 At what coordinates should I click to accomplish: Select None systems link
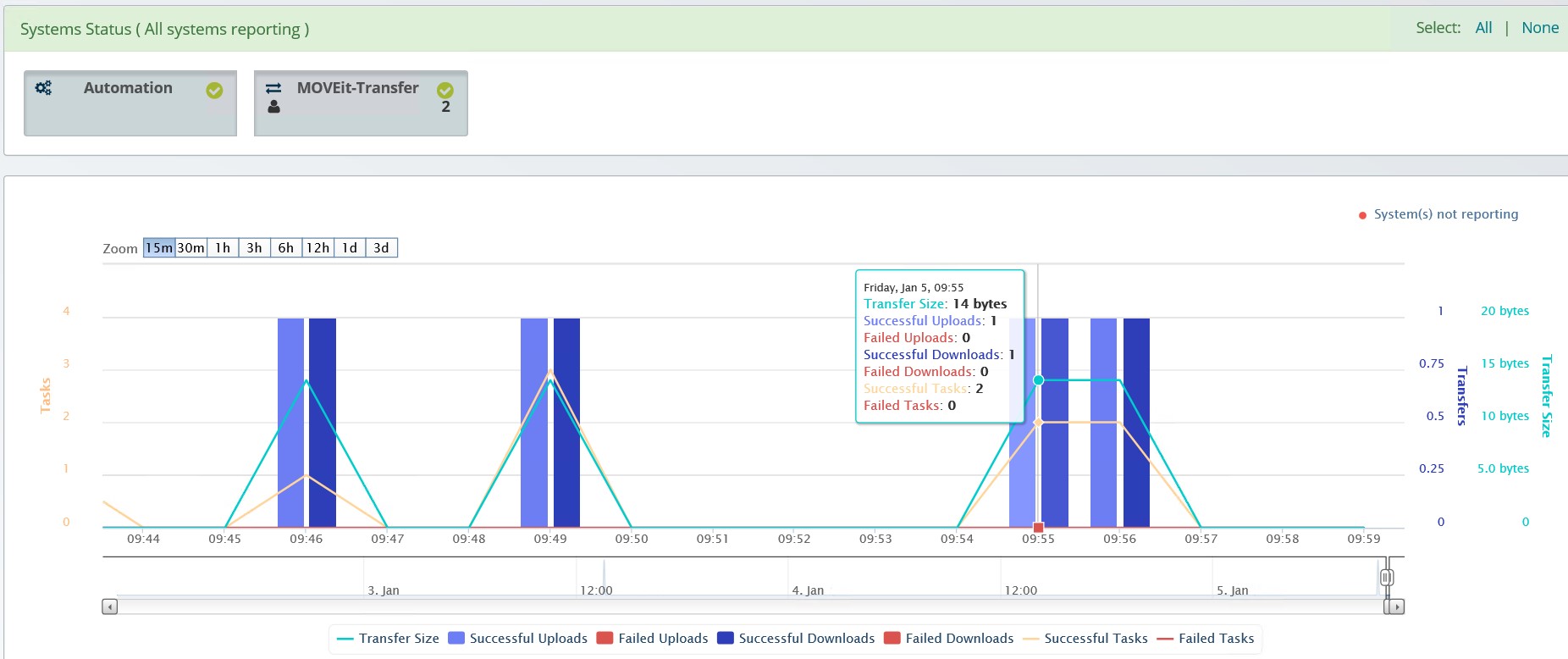pyautogui.click(x=1540, y=28)
